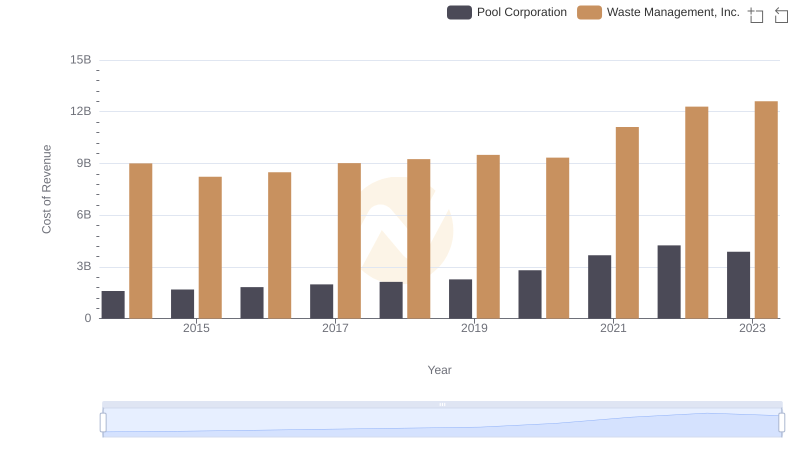Click the data zoom preview area

(x=442, y=423)
